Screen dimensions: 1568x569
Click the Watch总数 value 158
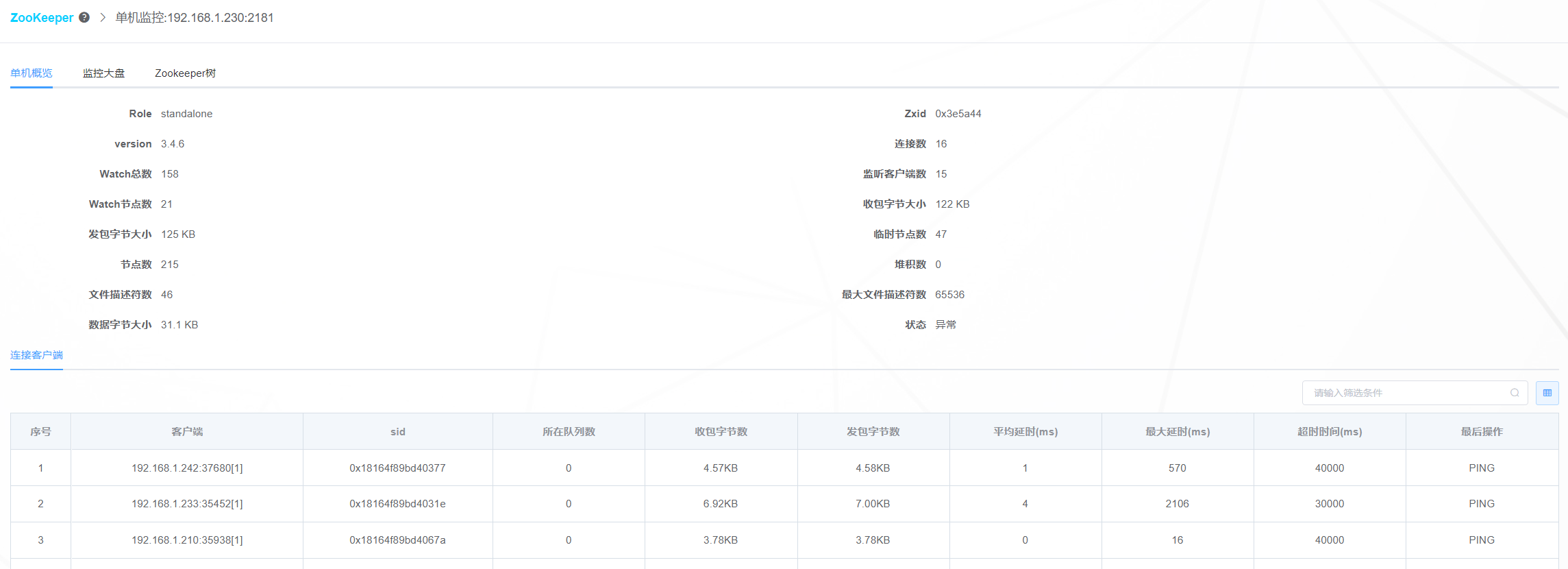click(x=170, y=174)
